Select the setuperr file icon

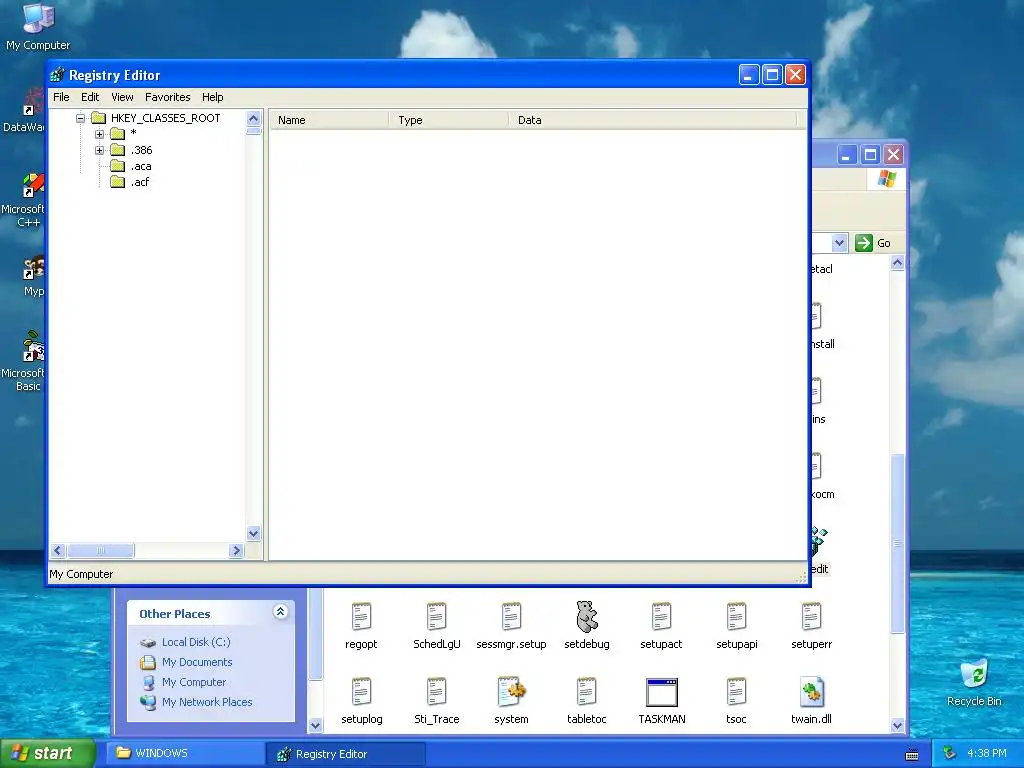click(x=811, y=616)
